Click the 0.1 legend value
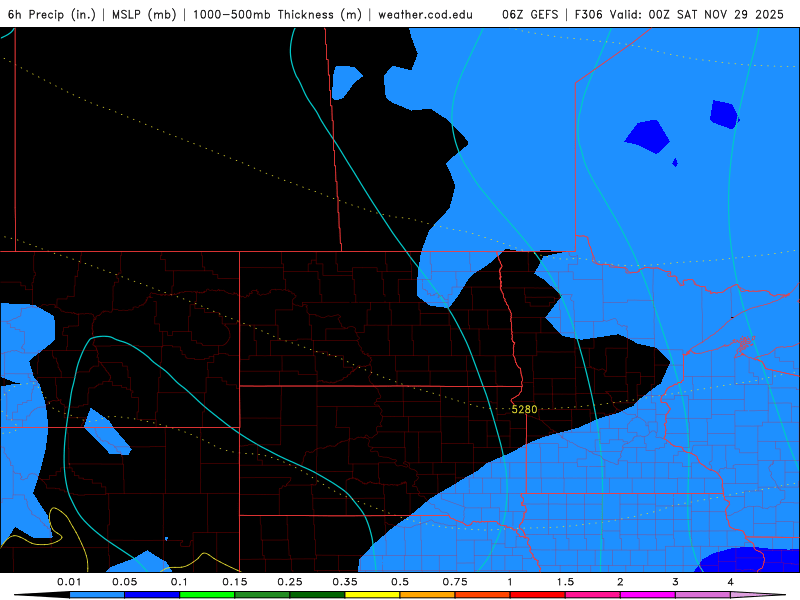The image size is (800, 600). pos(179,582)
